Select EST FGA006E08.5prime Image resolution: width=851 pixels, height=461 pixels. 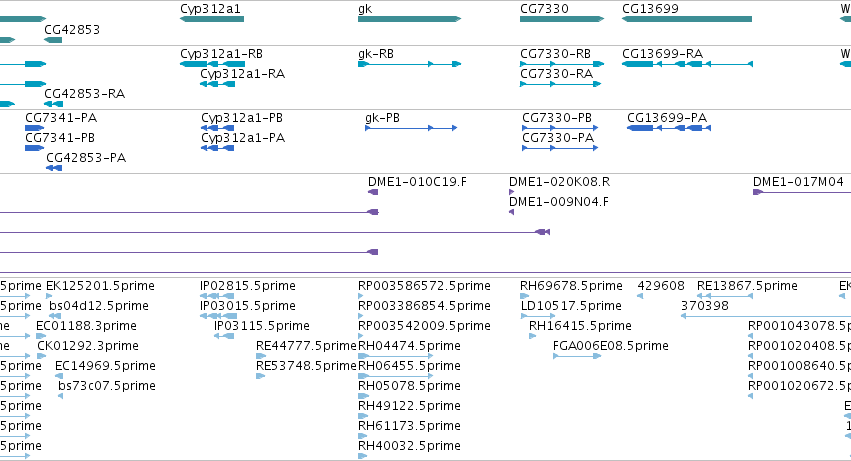(611, 346)
